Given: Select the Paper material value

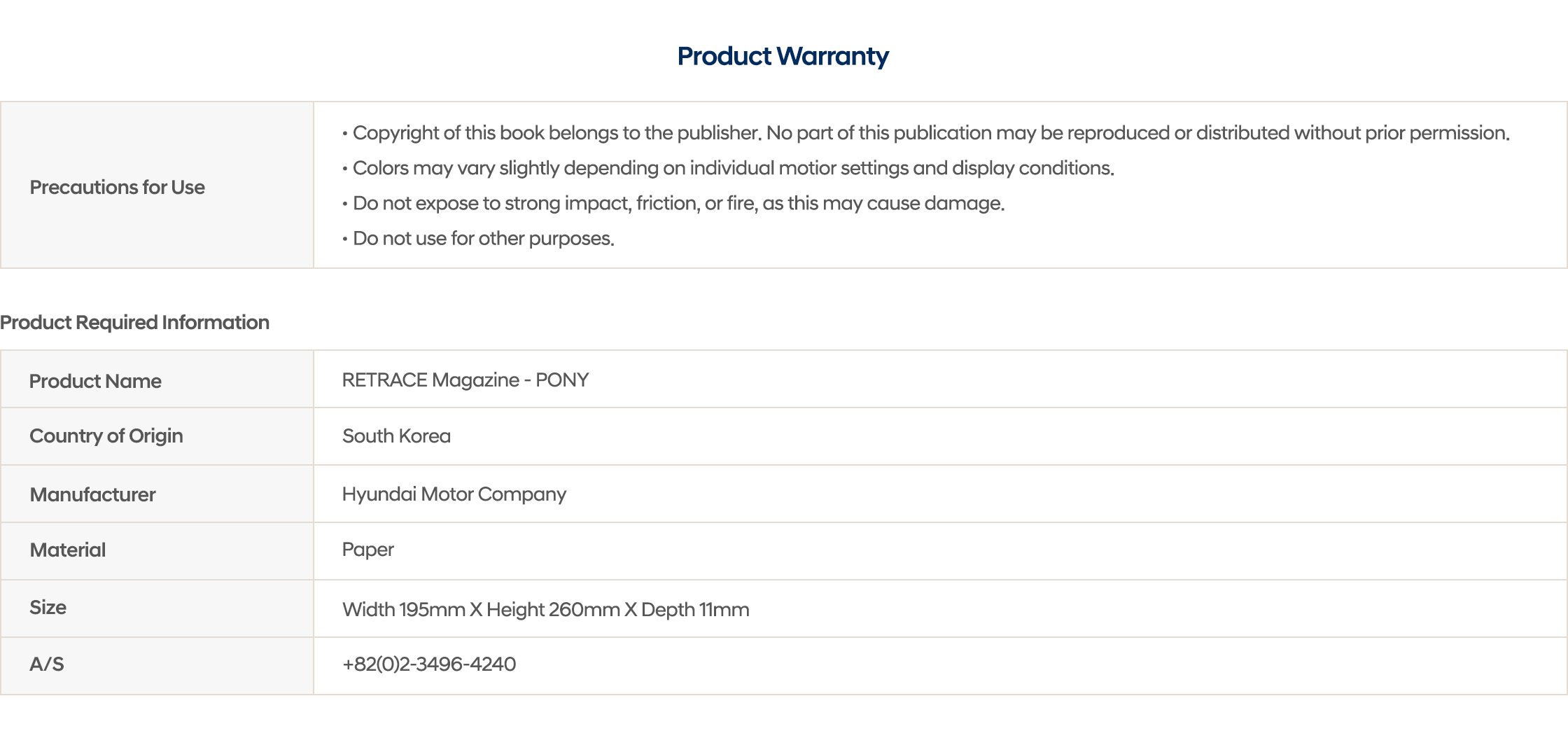Looking at the screenshot, I should (x=367, y=550).
